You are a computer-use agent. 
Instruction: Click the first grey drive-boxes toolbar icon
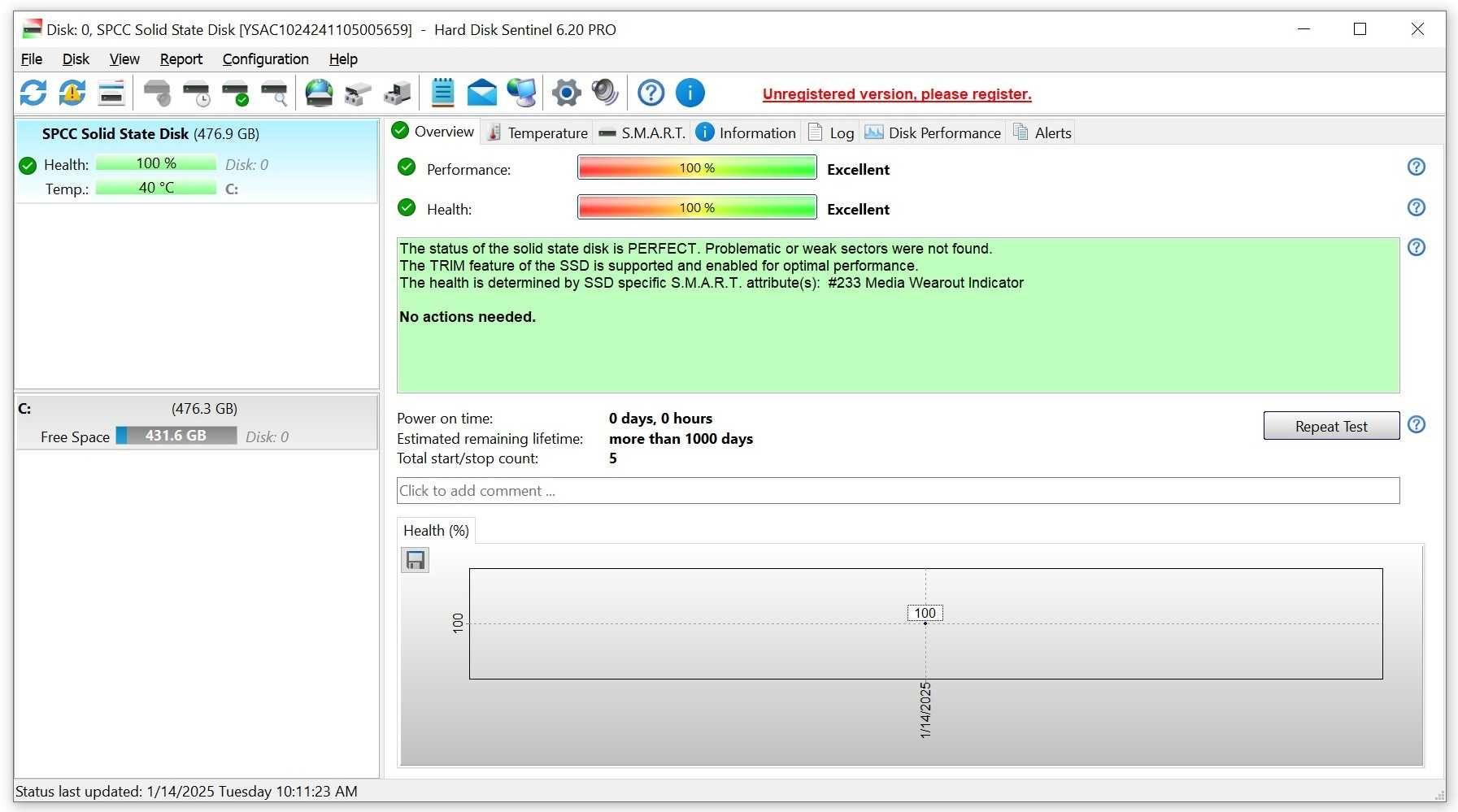pos(358,93)
